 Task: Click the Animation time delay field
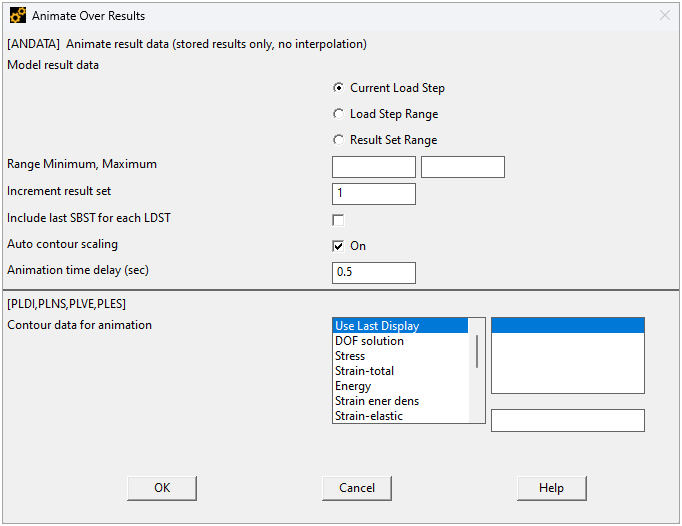click(373, 272)
